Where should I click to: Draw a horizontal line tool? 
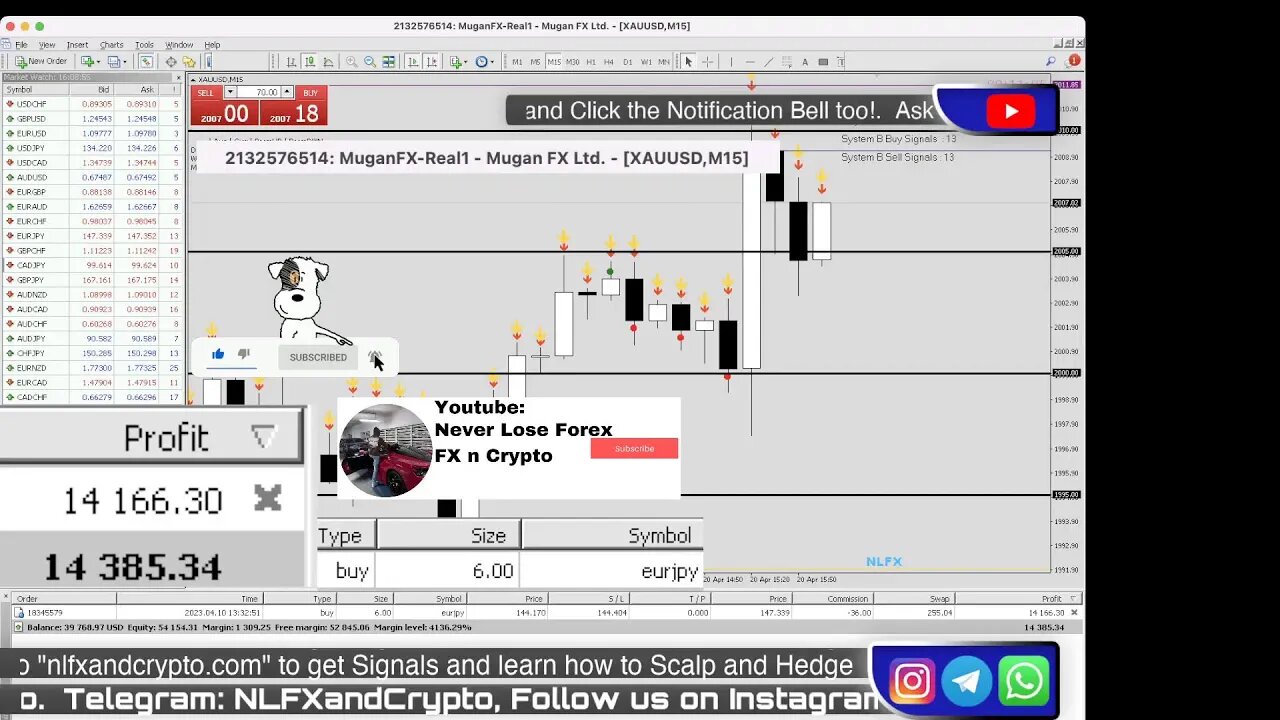pos(750,62)
